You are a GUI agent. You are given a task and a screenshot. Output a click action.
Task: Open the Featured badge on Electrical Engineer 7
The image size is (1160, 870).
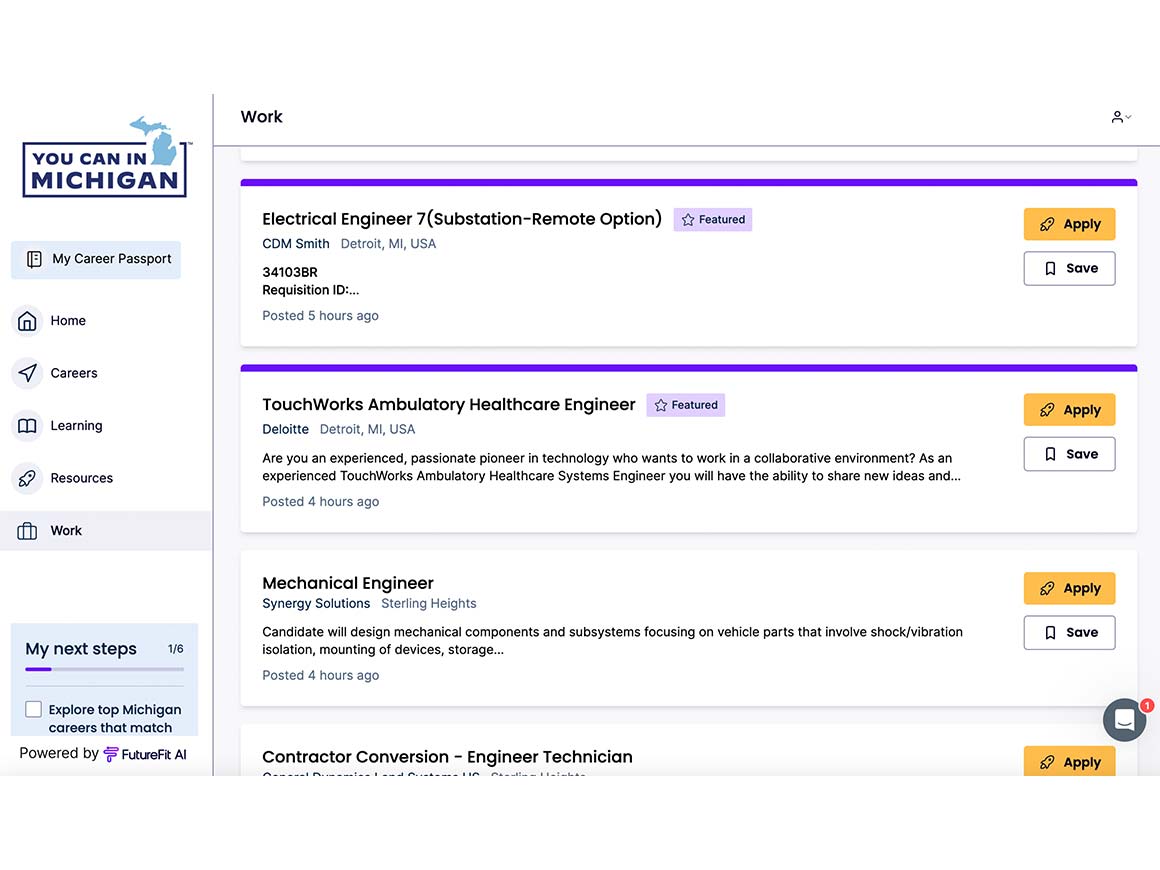[712, 219]
